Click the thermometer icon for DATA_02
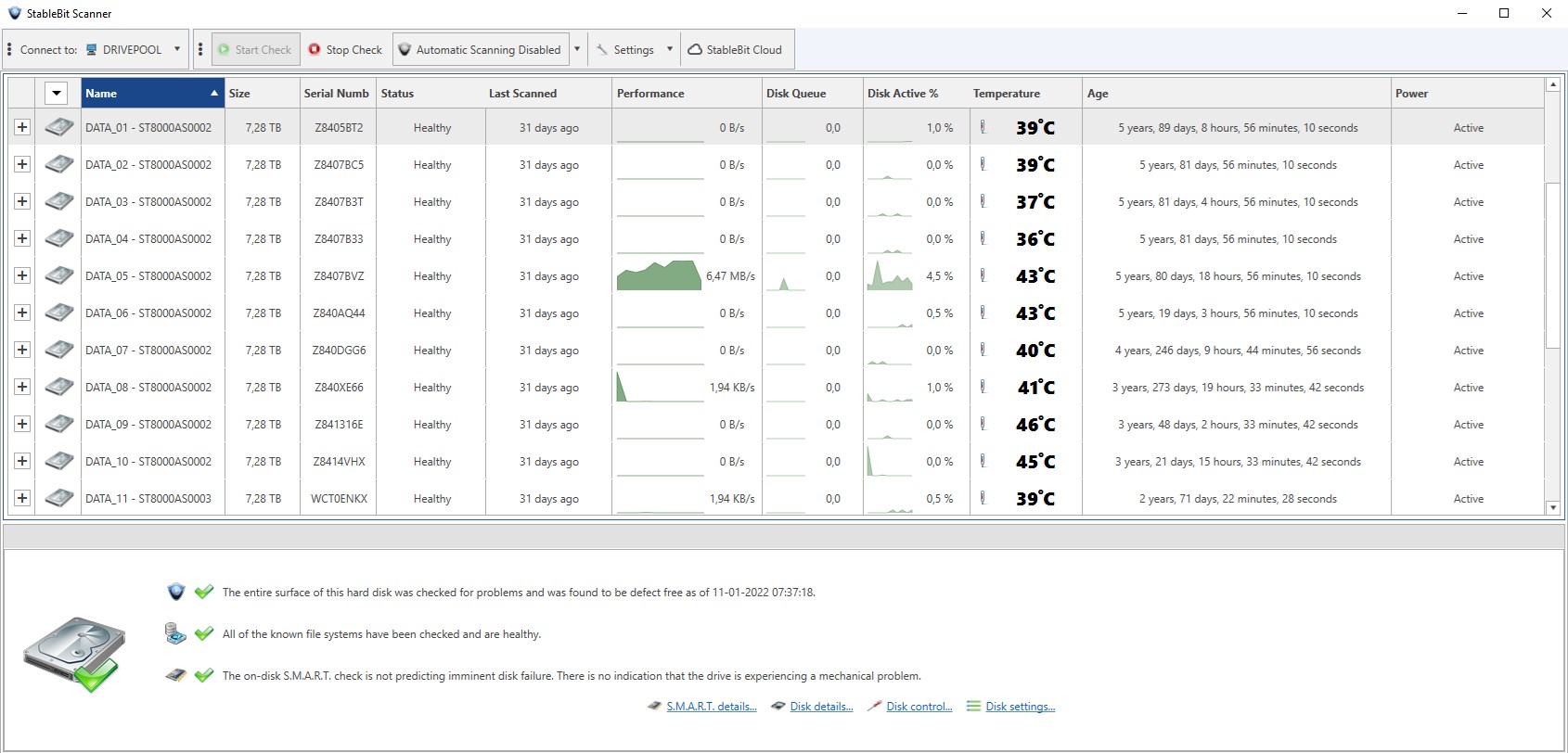Viewport: 1568px width, 753px height. (983, 164)
